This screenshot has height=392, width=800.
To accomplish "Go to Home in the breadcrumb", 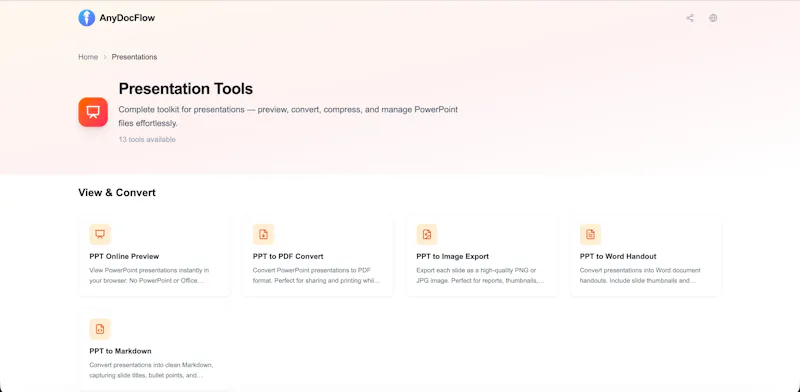I will click(88, 57).
